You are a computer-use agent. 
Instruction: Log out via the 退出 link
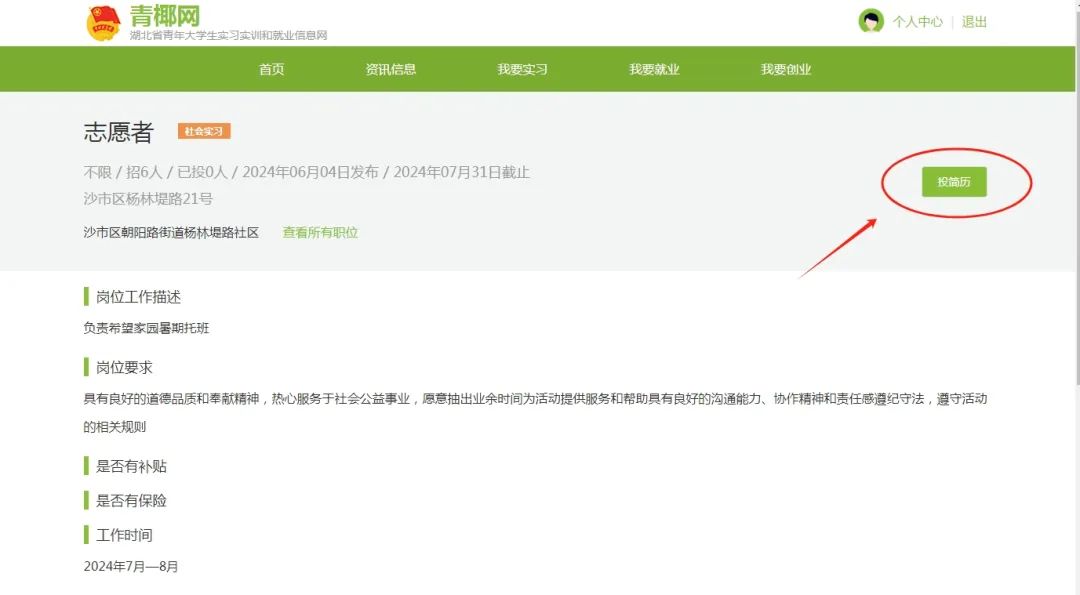click(974, 22)
